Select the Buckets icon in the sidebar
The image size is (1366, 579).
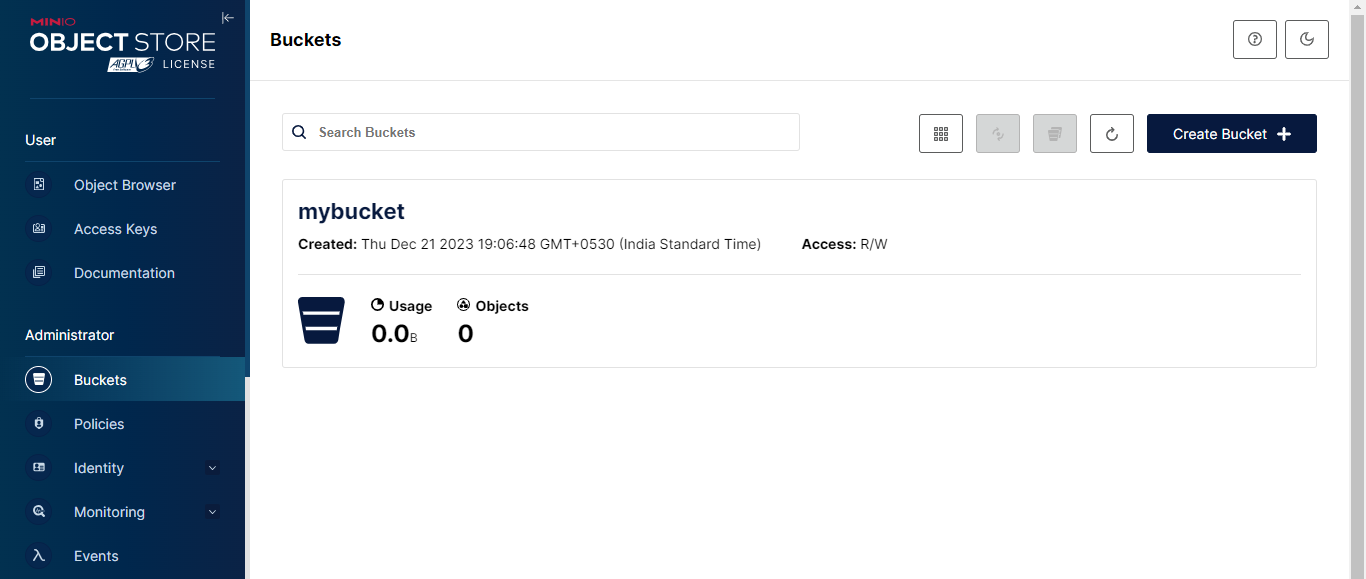coord(39,380)
